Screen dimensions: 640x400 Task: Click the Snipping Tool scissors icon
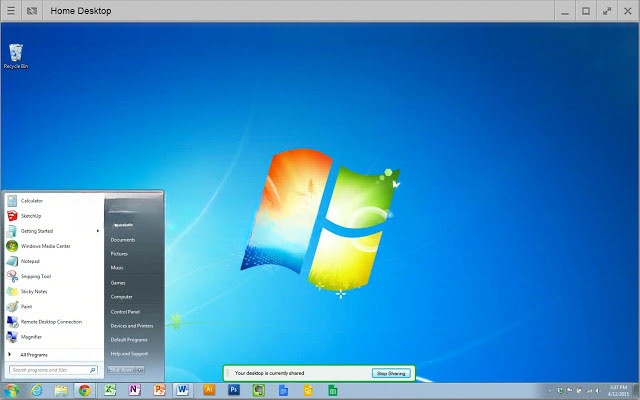pos(12,276)
